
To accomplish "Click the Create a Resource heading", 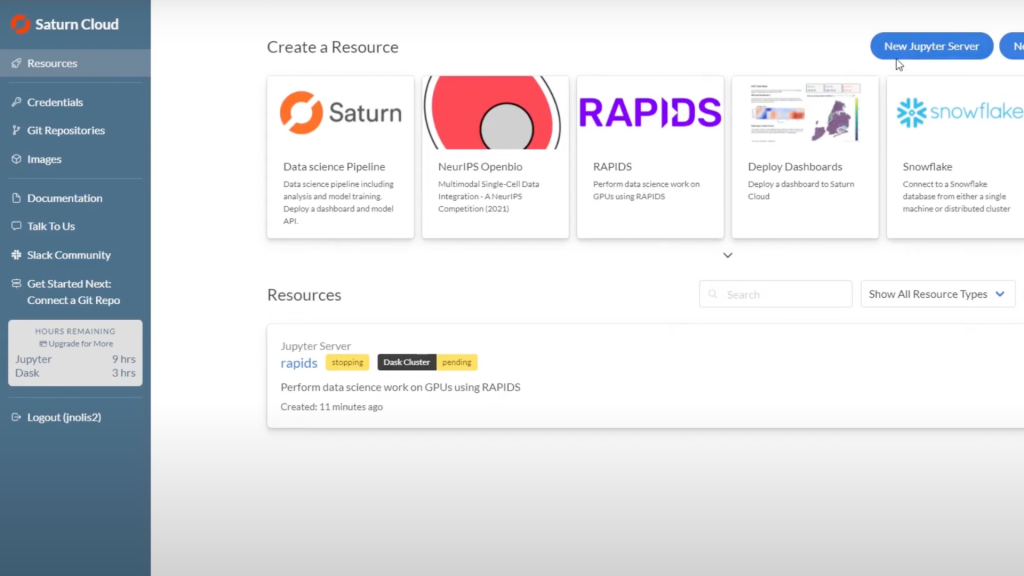I will point(332,47).
